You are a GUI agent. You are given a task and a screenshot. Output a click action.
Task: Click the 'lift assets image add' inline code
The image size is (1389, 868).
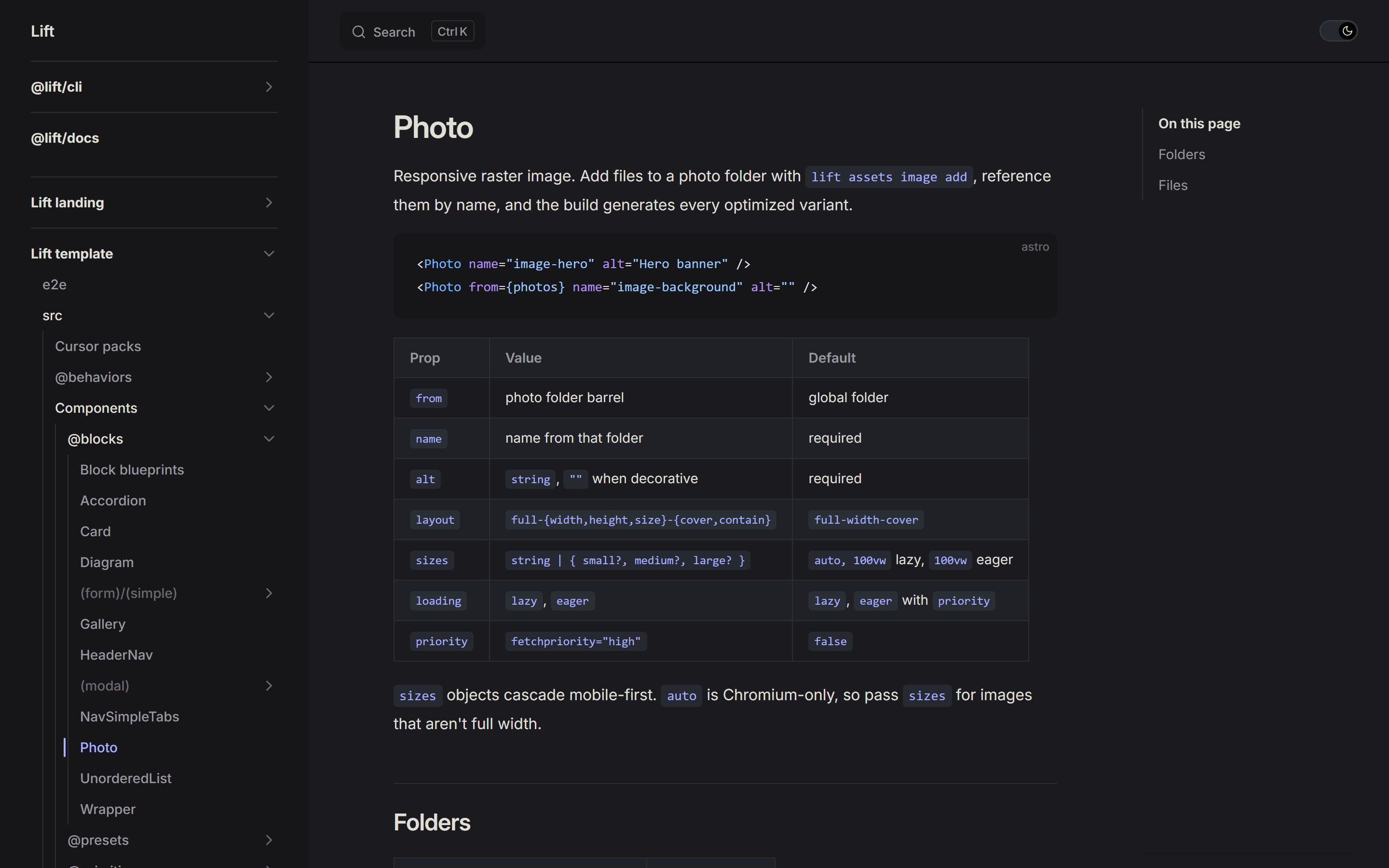click(x=889, y=177)
